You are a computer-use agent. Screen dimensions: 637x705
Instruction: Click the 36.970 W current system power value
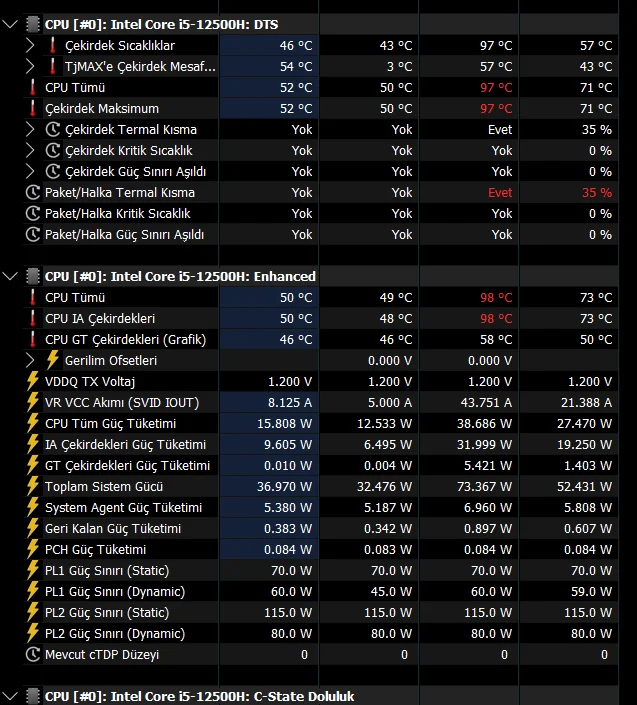(285, 486)
